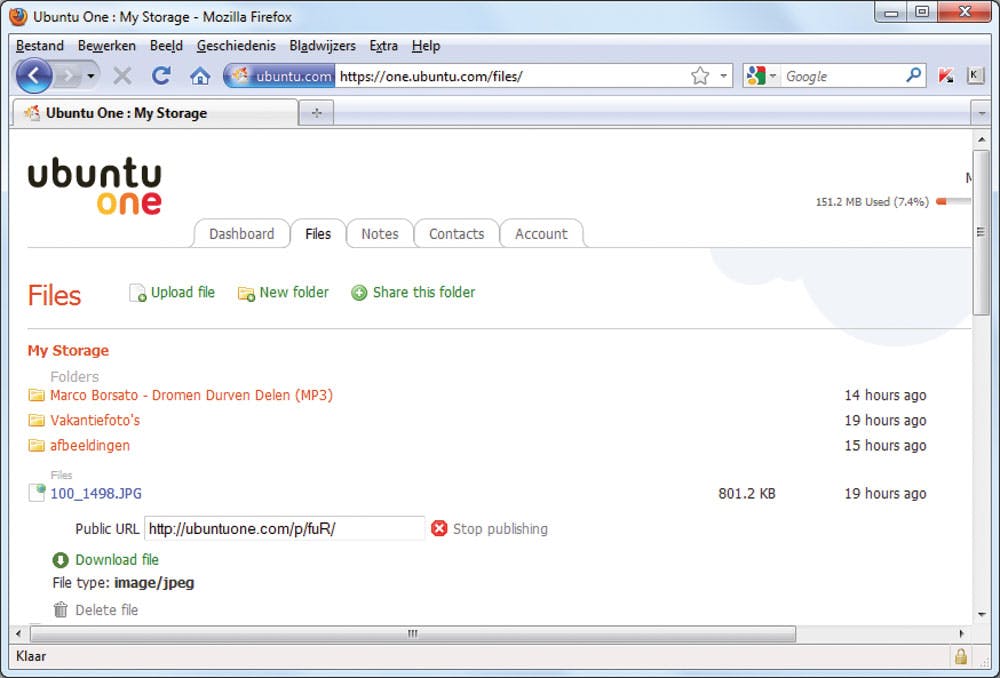
Task: Click folder icon beside Vakantiefoto's
Action: point(36,420)
